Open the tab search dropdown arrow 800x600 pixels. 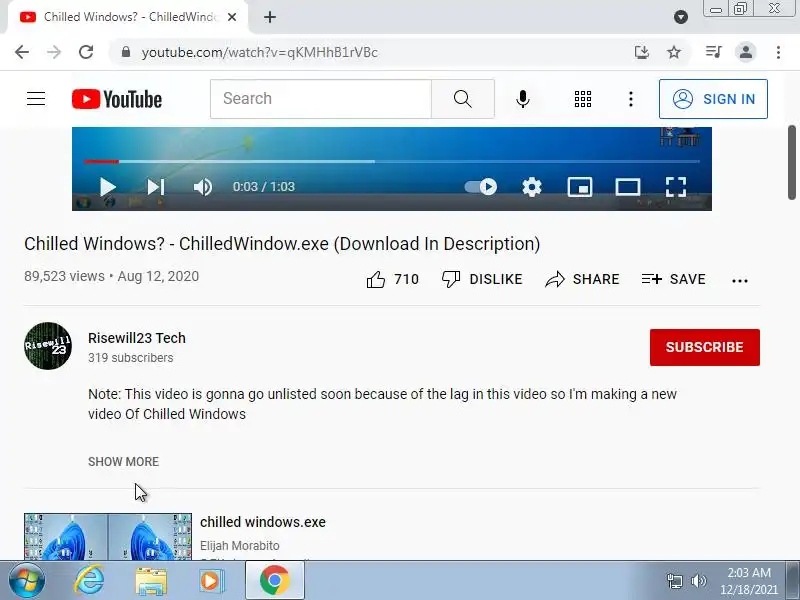pyautogui.click(x=681, y=17)
